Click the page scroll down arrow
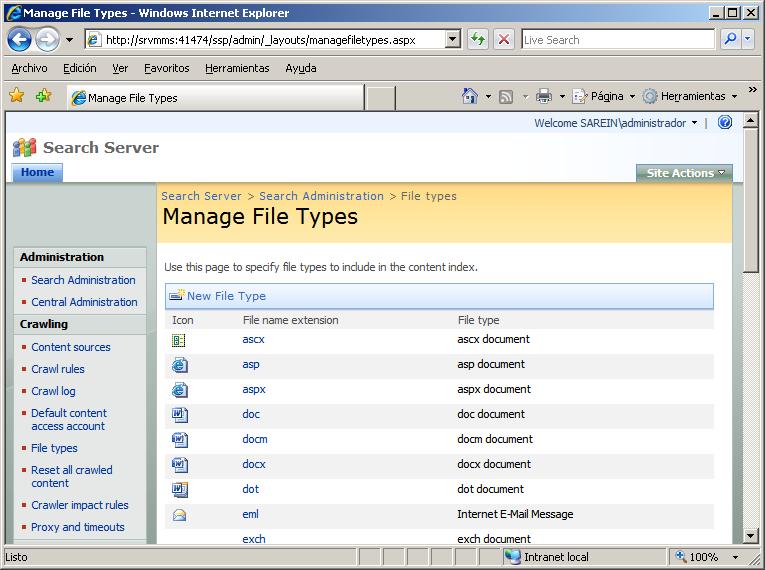This screenshot has width=765, height=570. pyautogui.click(x=750, y=536)
